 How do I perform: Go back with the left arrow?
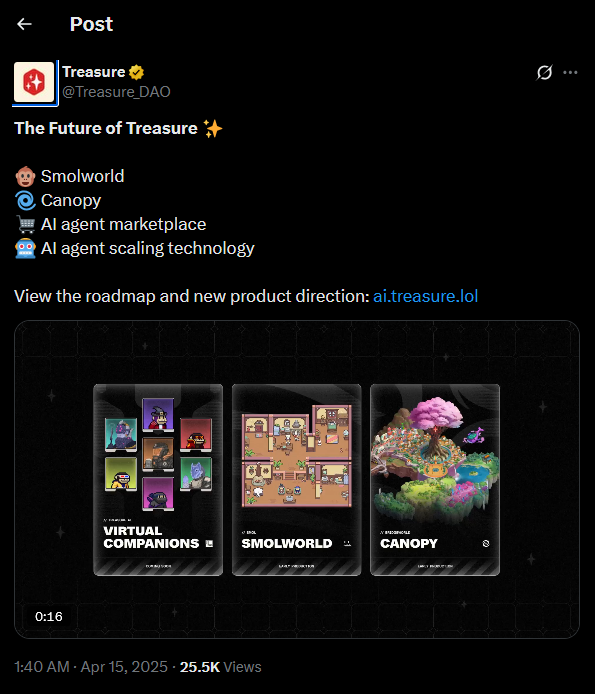pos(24,24)
